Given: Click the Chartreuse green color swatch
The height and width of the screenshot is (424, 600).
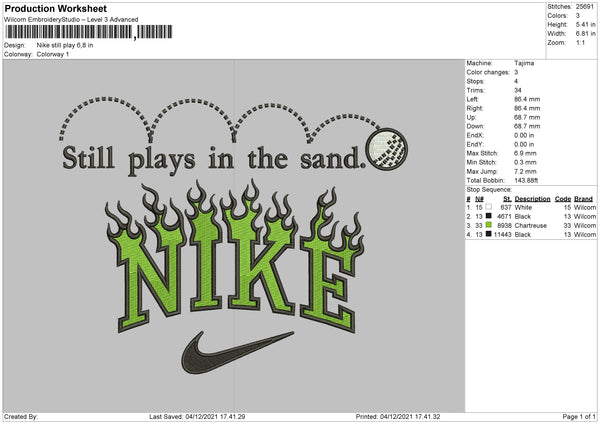Looking at the screenshot, I should click(x=488, y=225).
